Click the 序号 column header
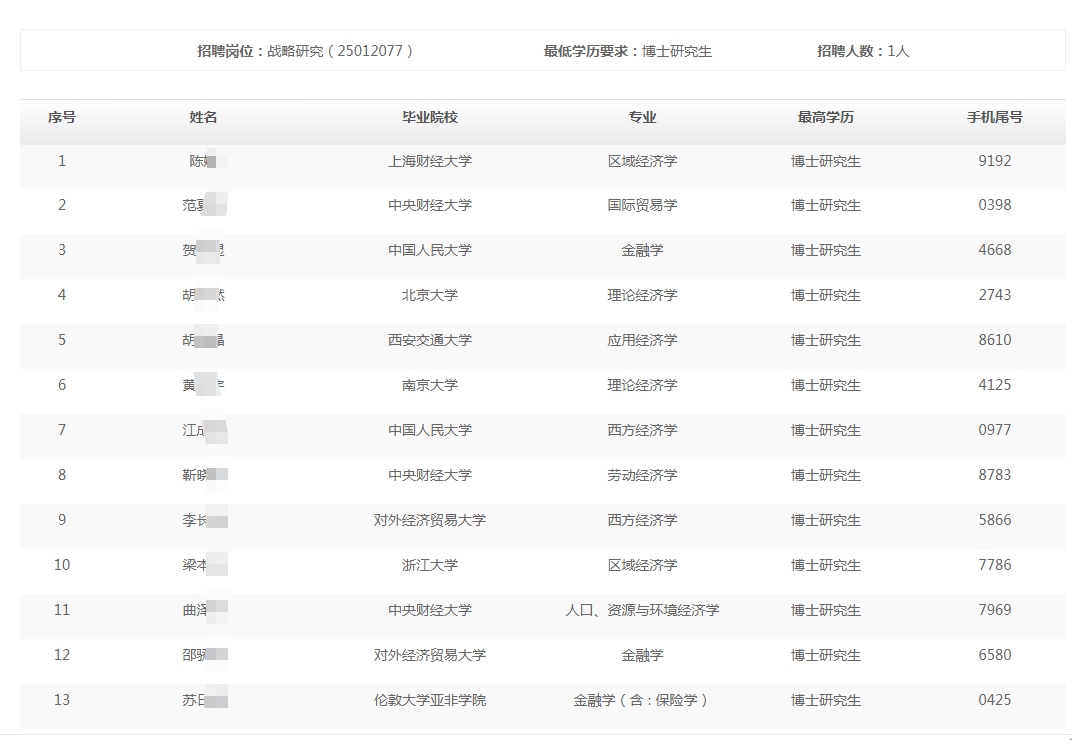Viewport: 1072px width, 740px height. [x=62, y=117]
